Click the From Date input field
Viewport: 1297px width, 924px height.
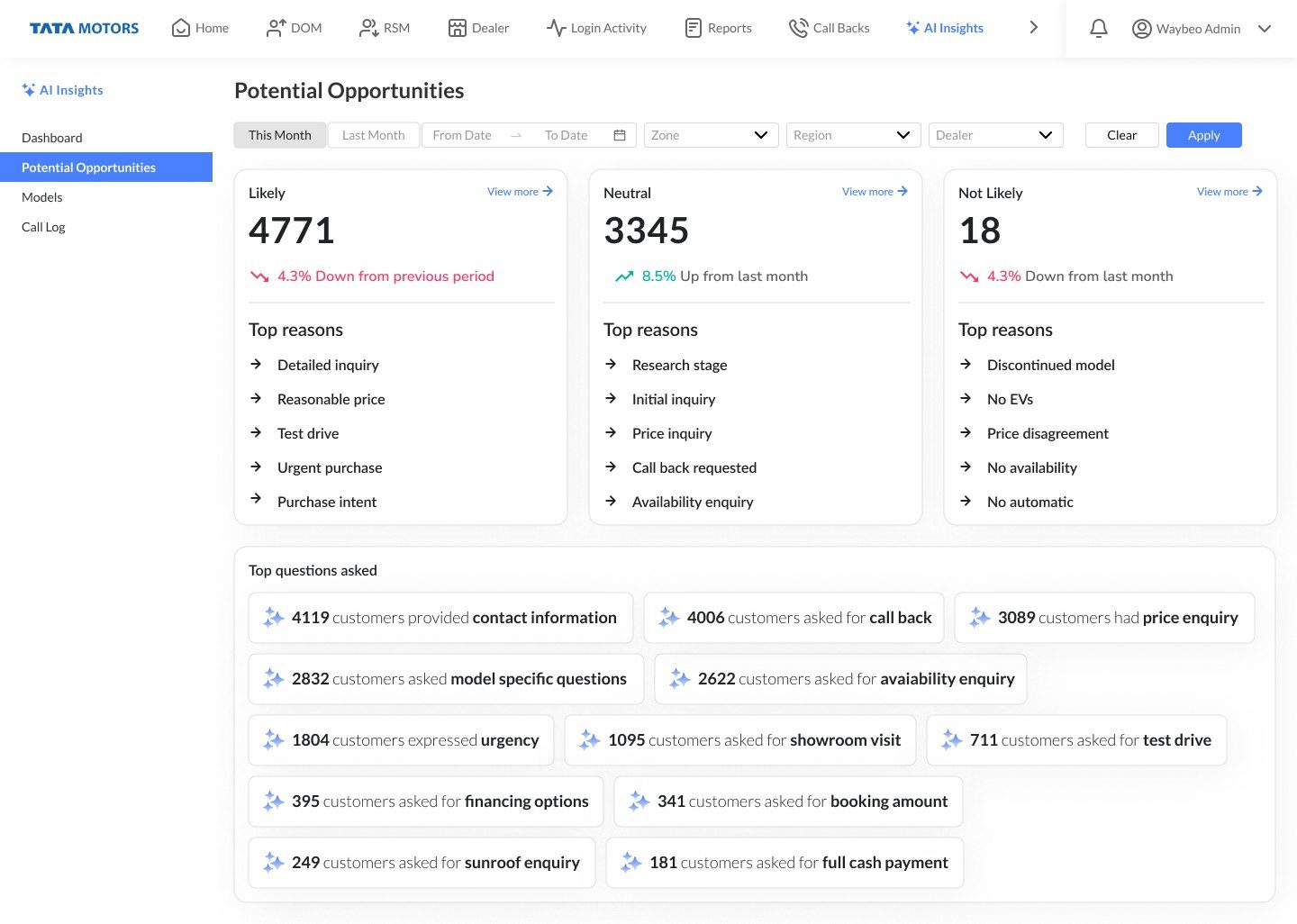(x=462, y=135)
